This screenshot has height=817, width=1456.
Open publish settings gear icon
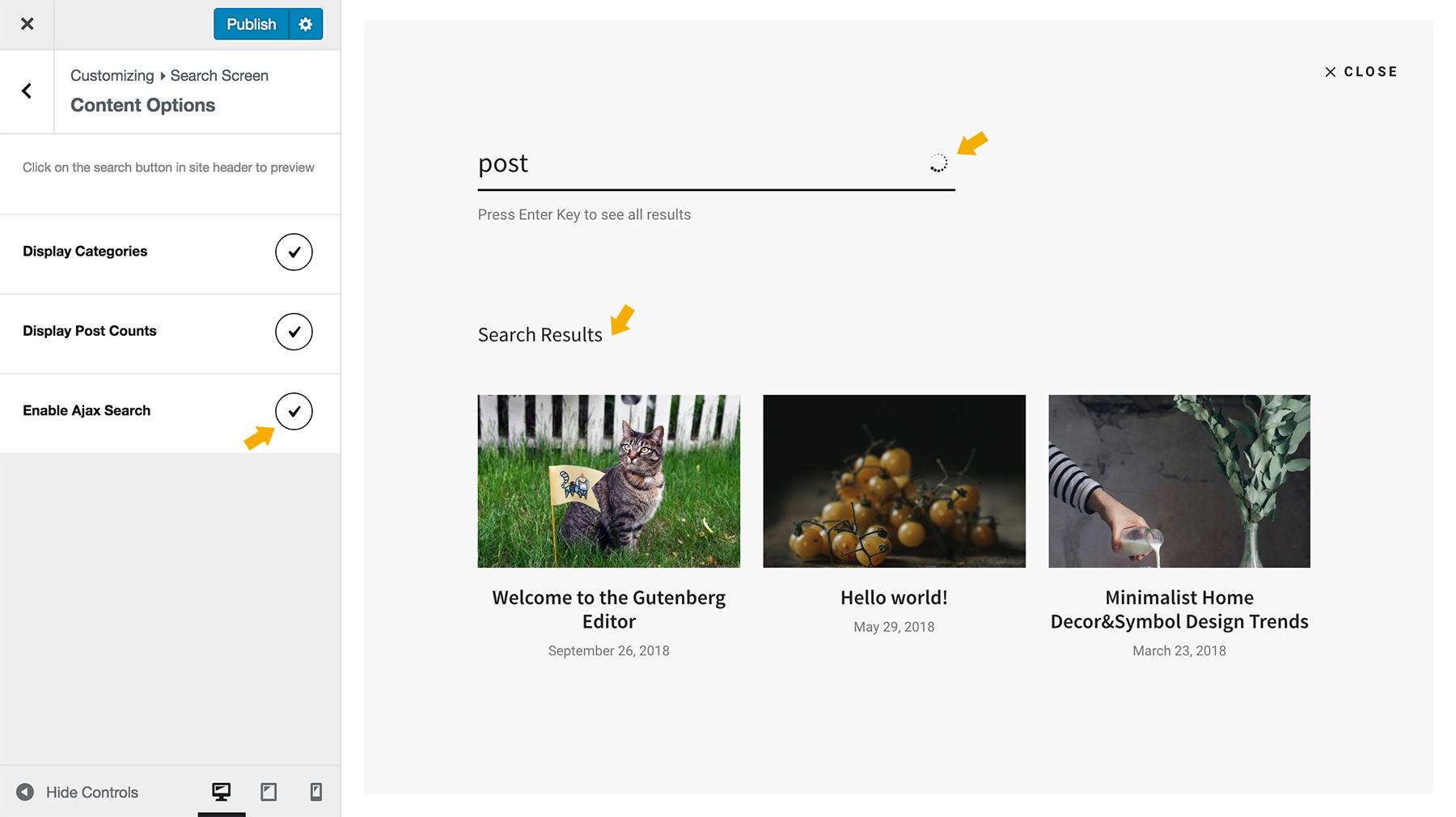306,24
